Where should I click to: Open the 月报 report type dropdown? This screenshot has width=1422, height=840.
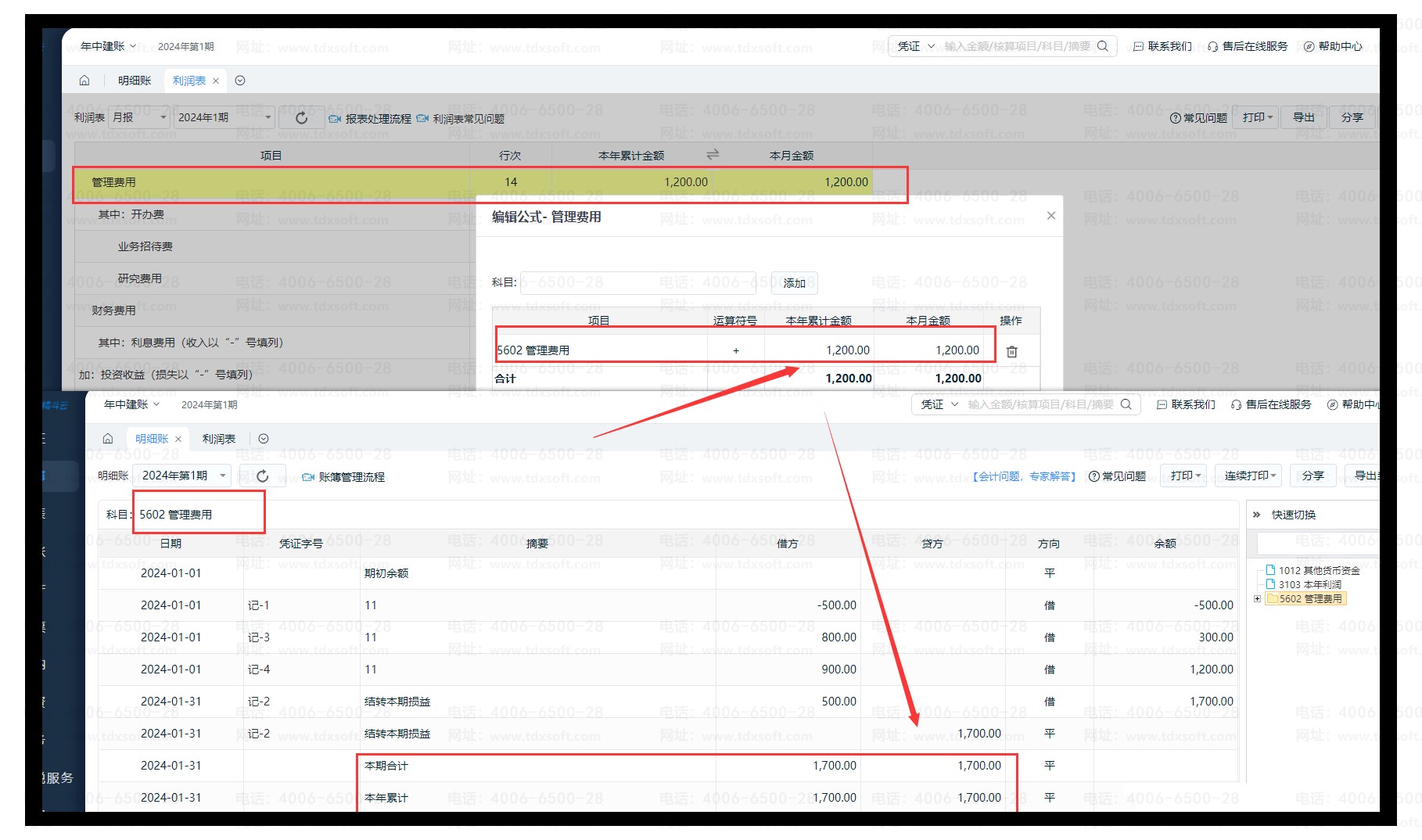139,117
